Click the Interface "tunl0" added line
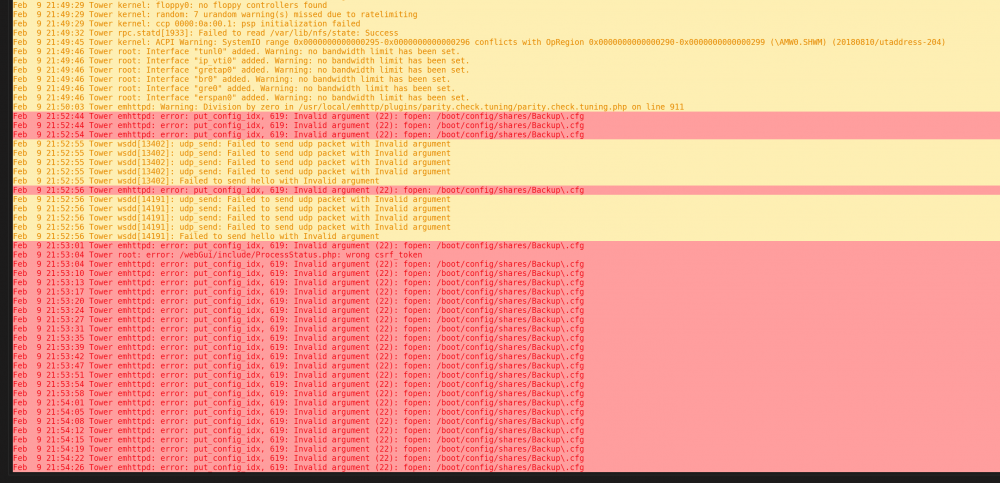 pos(236,51)
